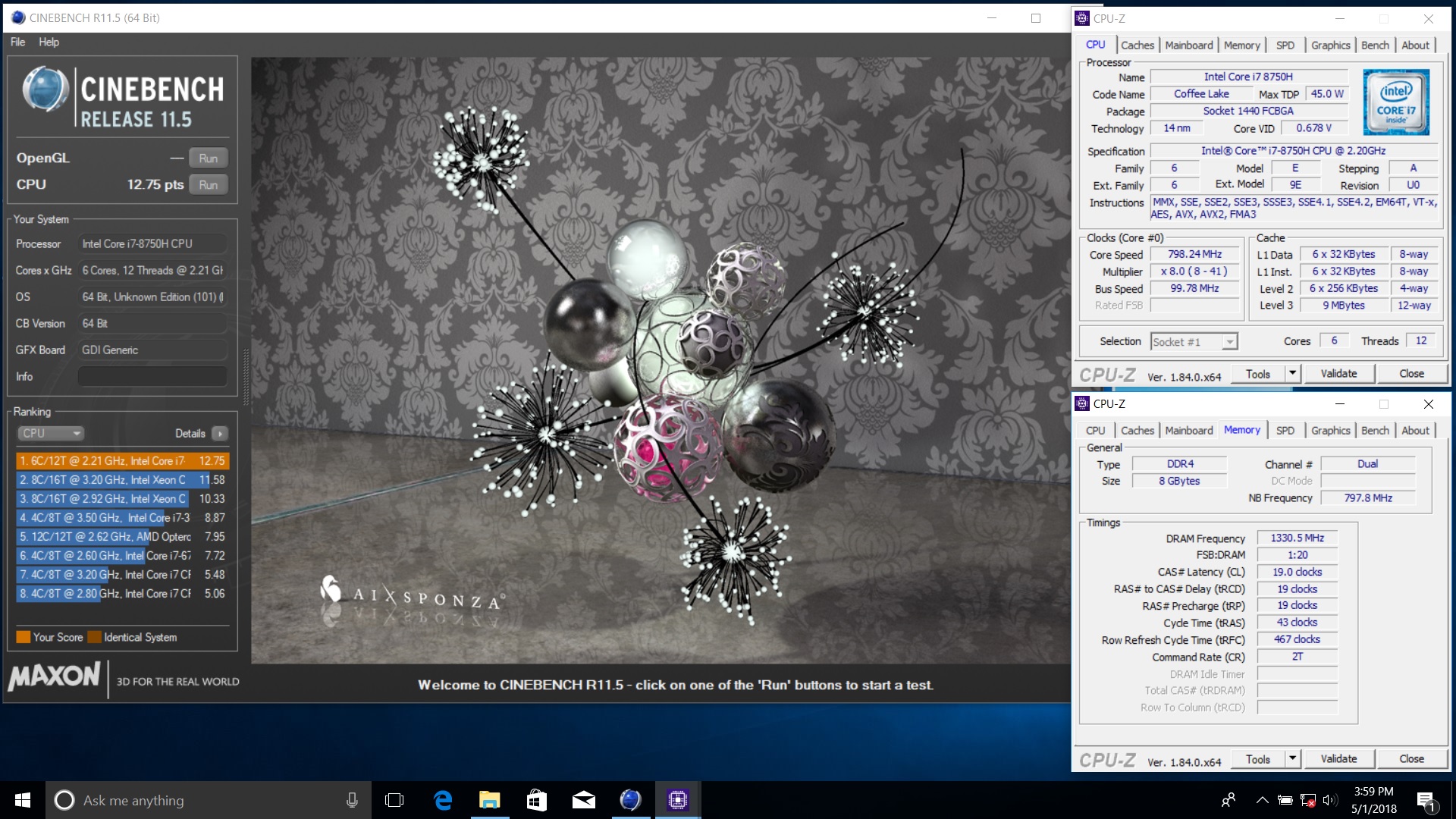Open the About tab in lower CPU-Z
The width and height of the screenshot is (1456, 819).
(1415, 431)
